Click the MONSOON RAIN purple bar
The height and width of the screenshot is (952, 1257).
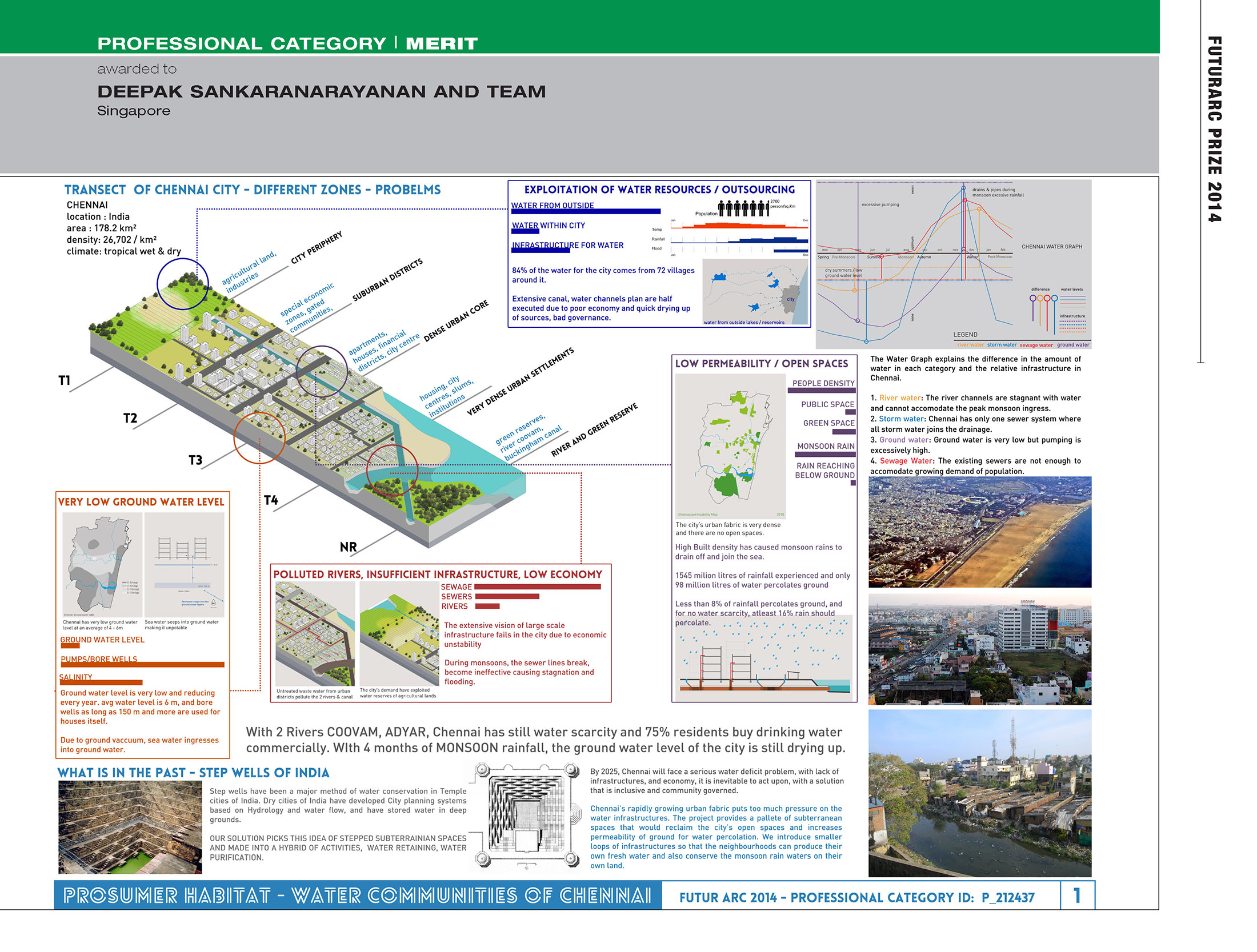click(x=825, y=455)
